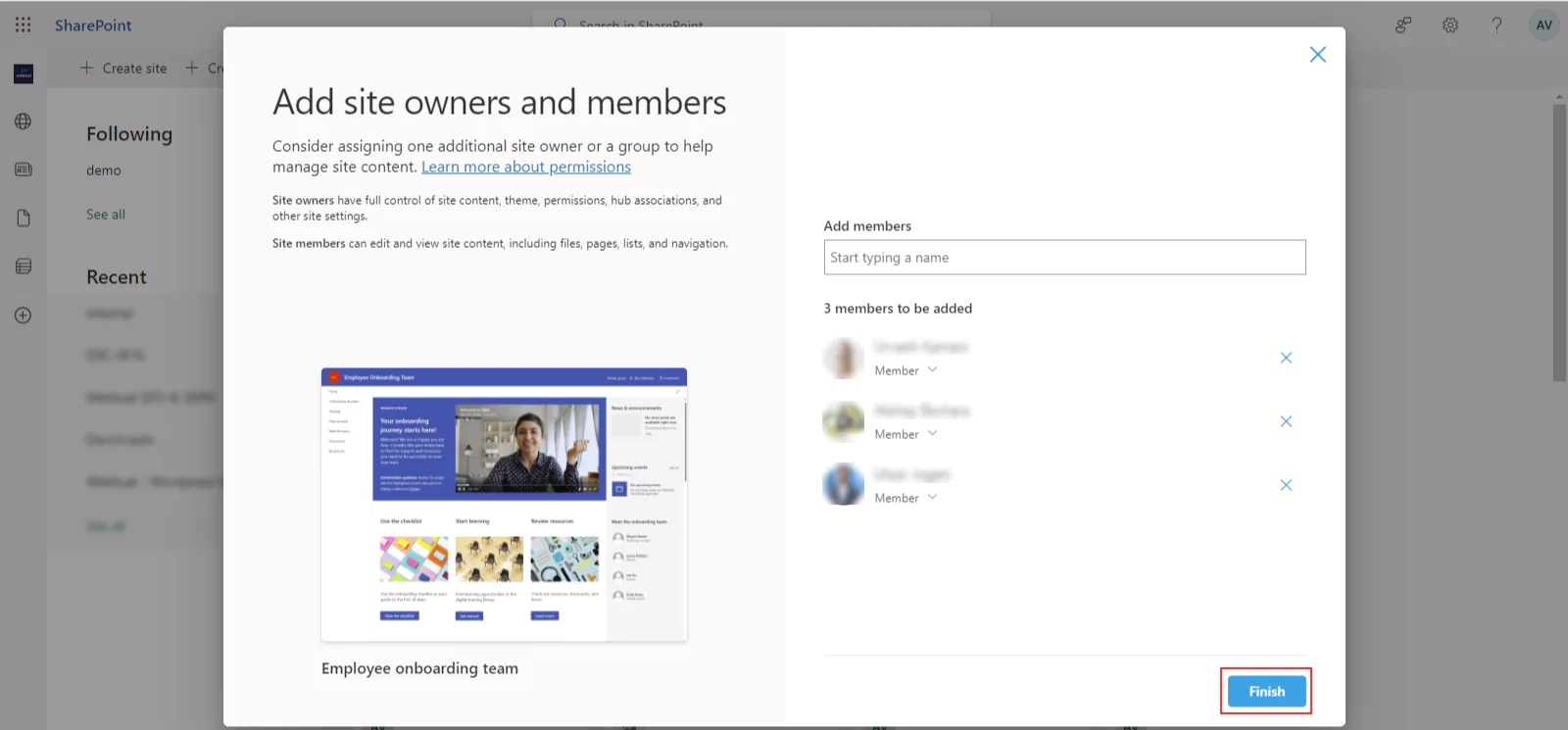Click the Create site button
This screenshot has width=1568, height=730.
coord(123,68)
